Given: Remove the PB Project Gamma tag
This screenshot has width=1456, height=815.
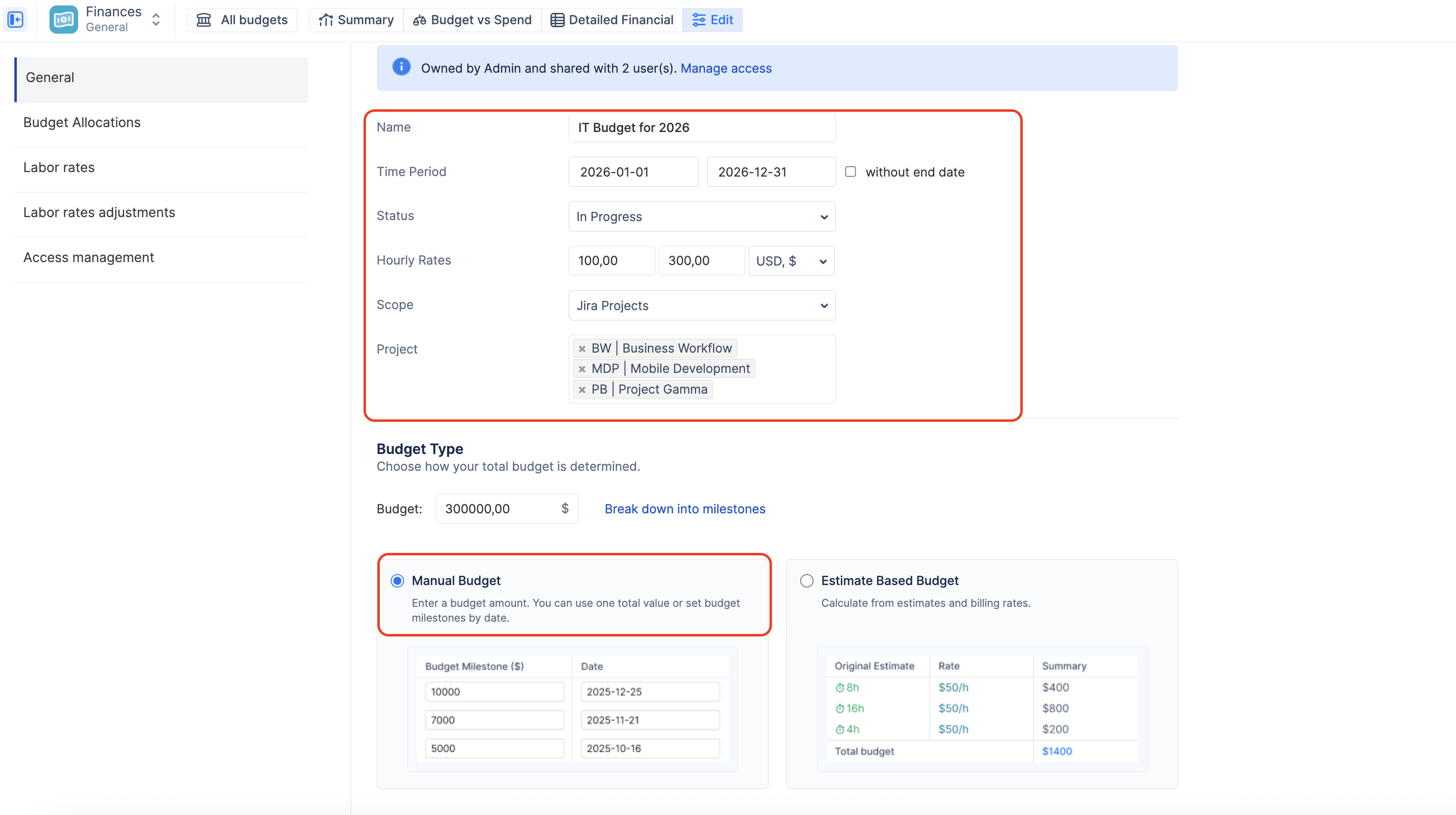Looking at the screenshot, I should [x=582, y=390].
